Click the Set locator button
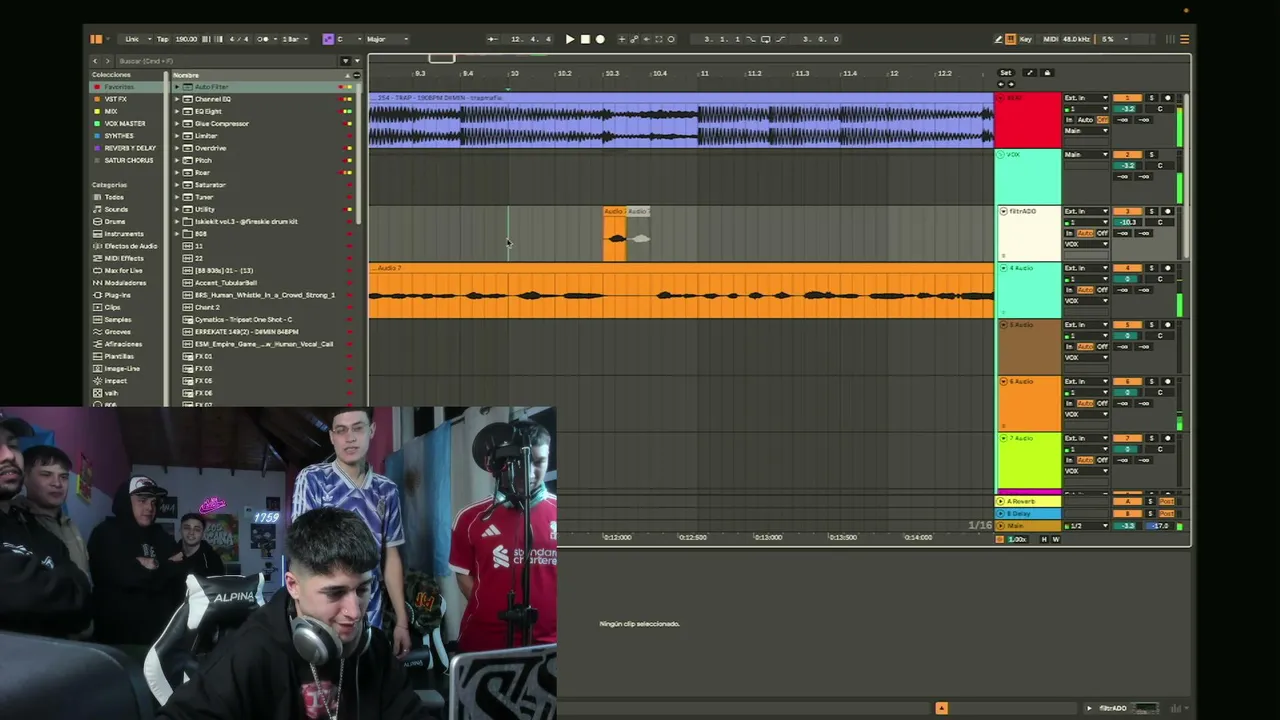This screenshot has width=1280, height=720. [x=1006, y=73]
